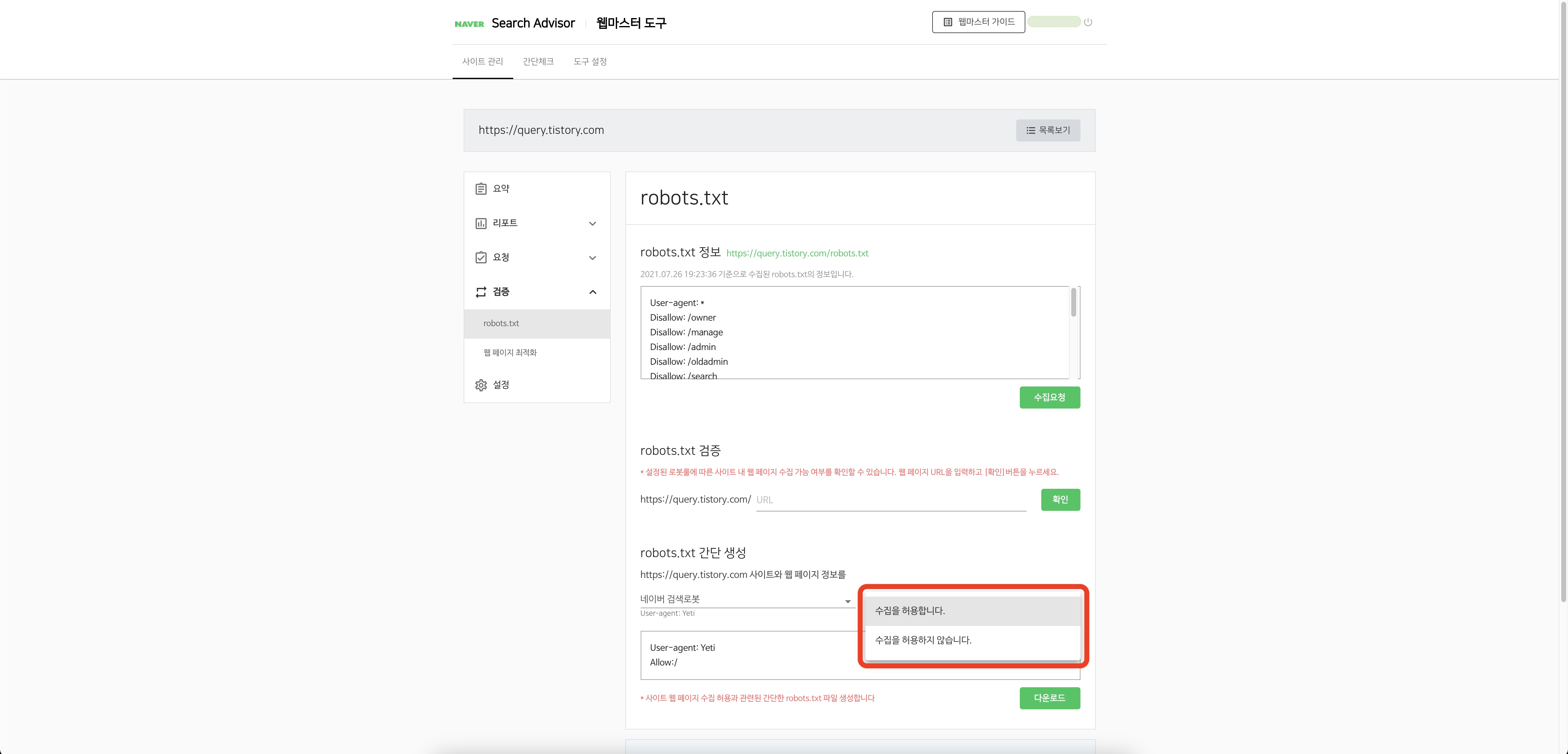The height and width of the screenshot is (754, 1568).
Task: Open the 네이버 검색로봇 dropdown arrow
Action: (x=847, y=601)
